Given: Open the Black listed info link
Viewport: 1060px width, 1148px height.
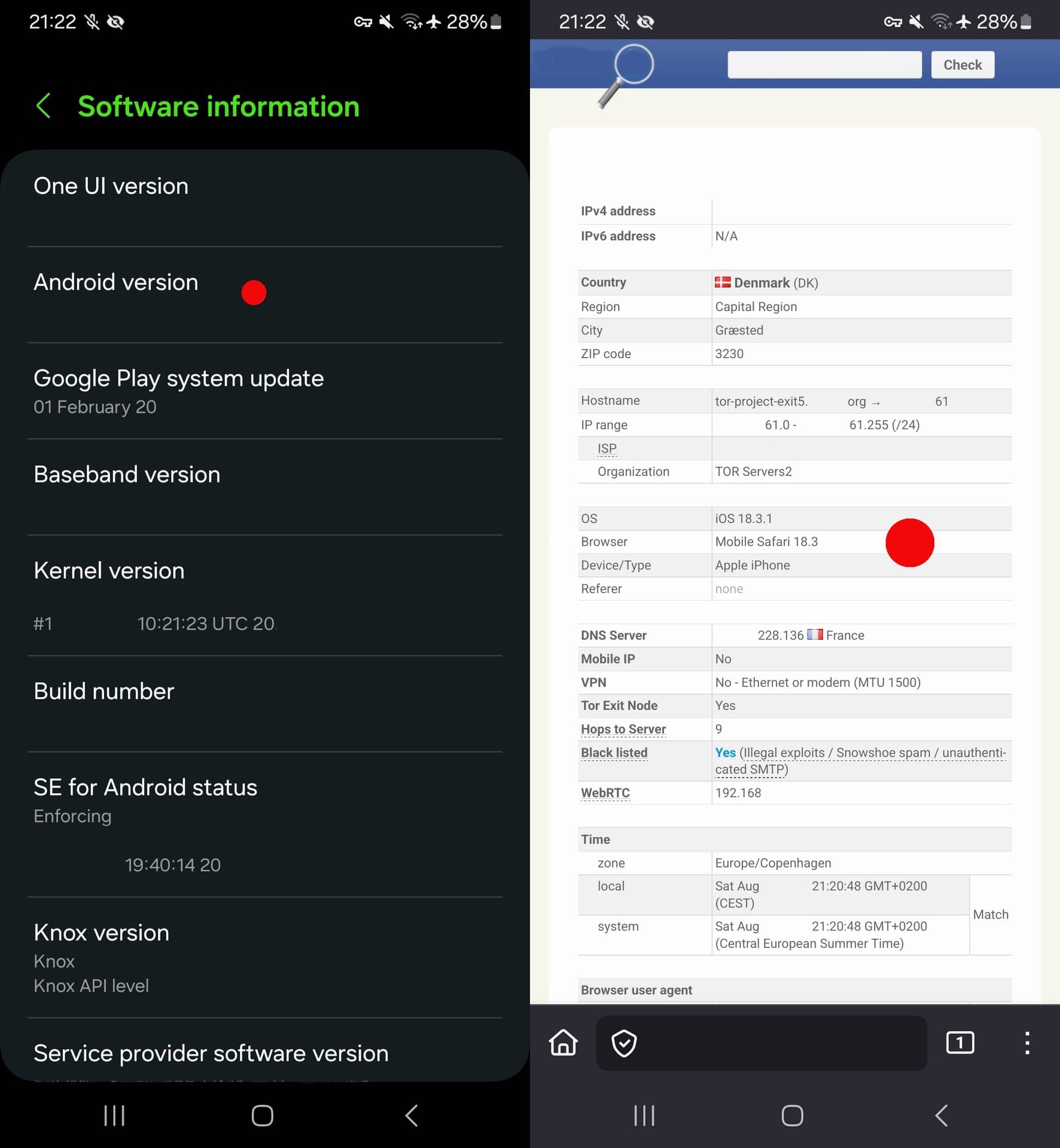Looking at the screenshot, I should coord(614,753).
